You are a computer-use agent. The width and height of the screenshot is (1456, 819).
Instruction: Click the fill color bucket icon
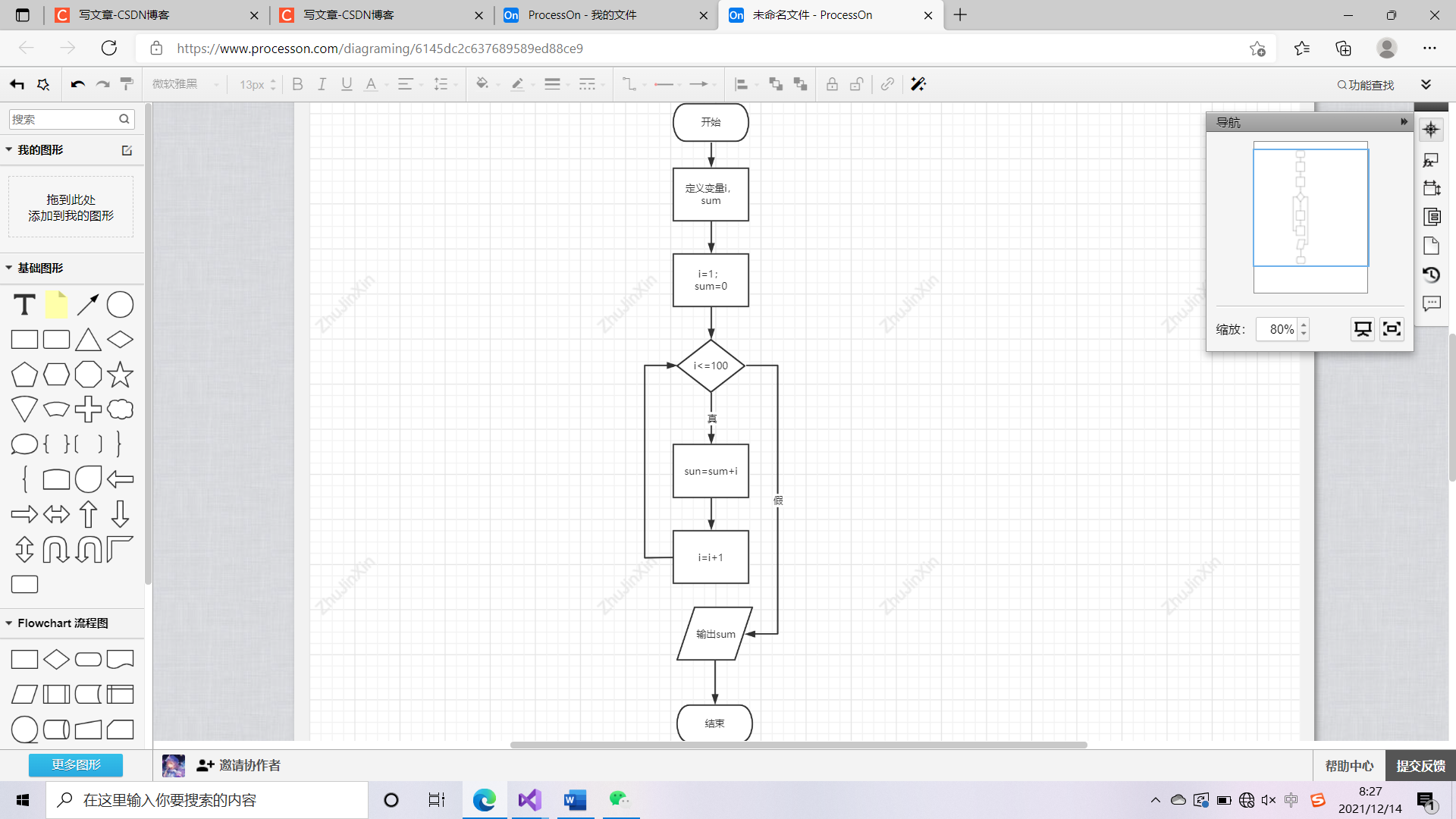[482, 84]
